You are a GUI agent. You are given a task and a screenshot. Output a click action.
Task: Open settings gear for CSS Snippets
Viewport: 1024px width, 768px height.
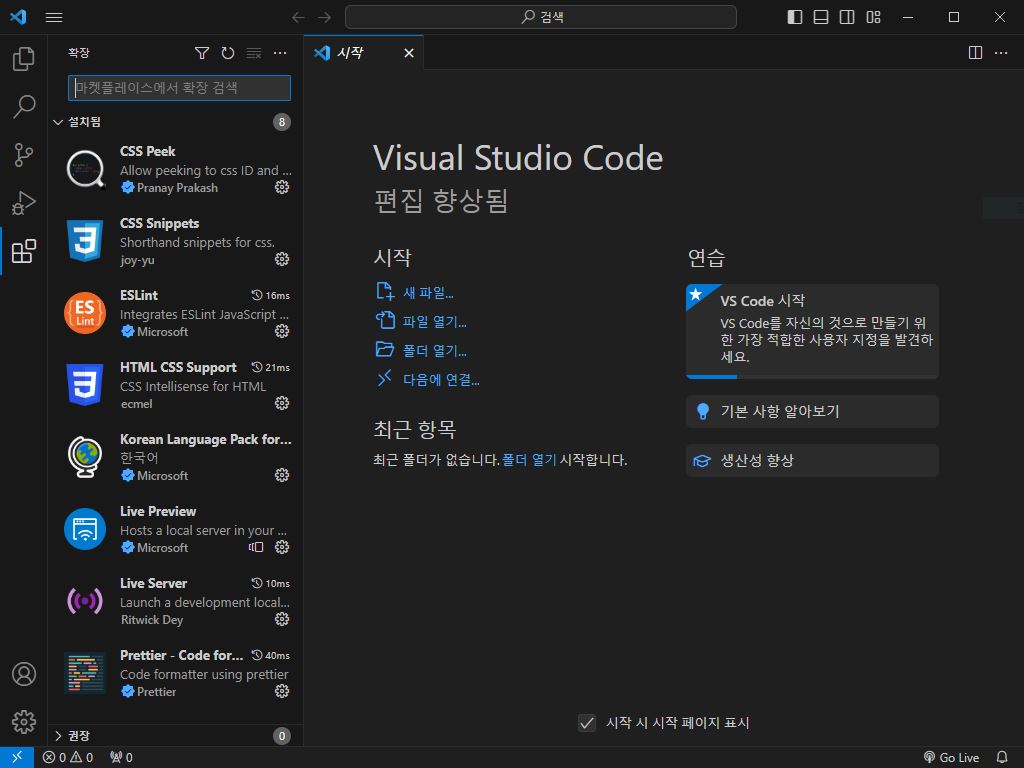click(281, 259)
